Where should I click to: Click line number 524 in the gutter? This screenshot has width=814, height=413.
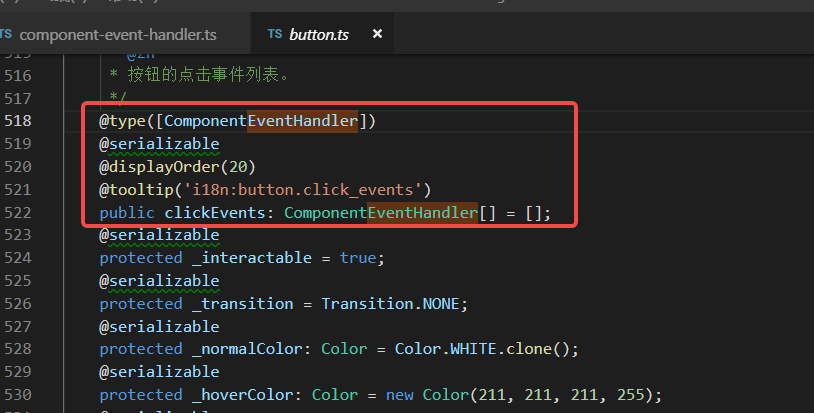(18, 258)
